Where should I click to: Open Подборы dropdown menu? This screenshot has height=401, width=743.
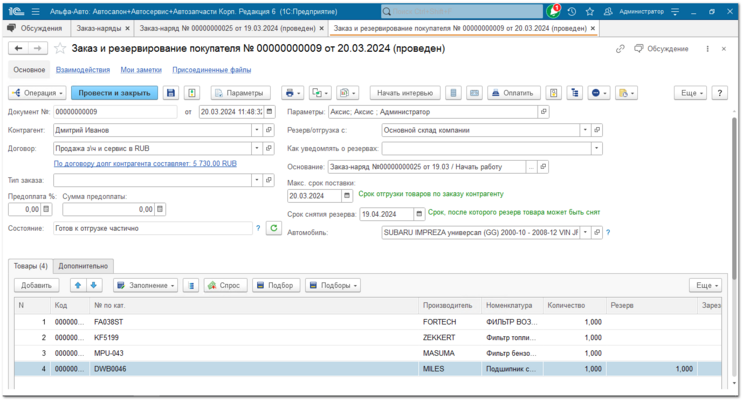pos(333,285)
